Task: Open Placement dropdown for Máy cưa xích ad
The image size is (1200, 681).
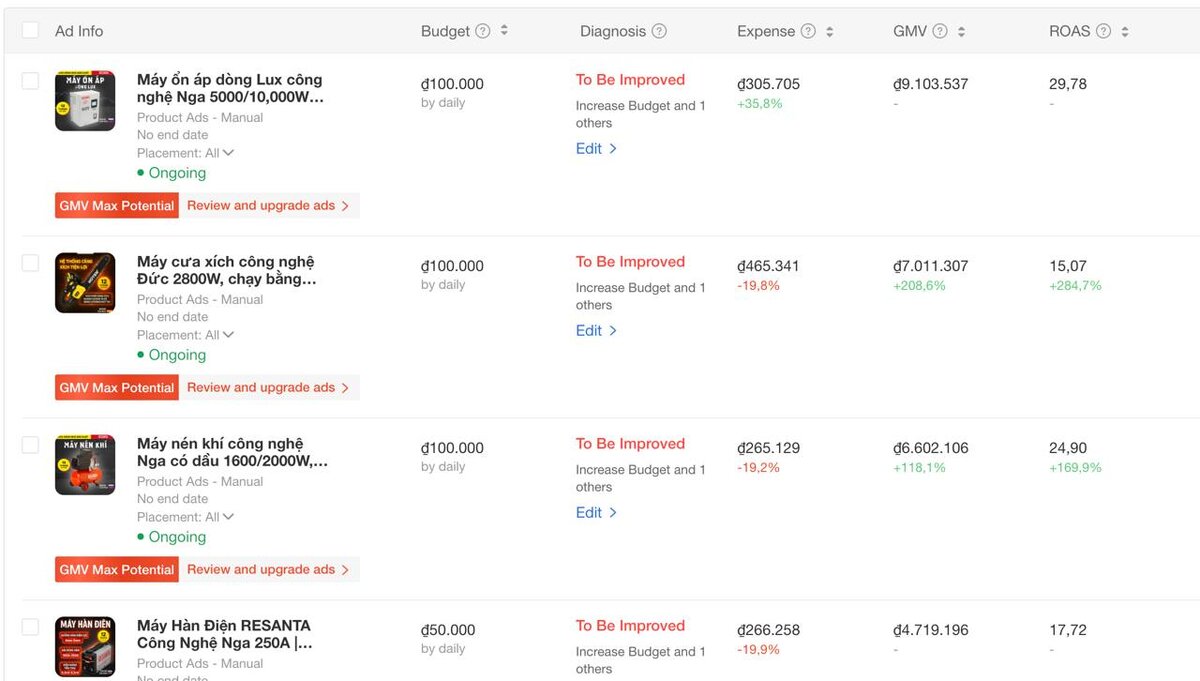Action: point(228,335)
